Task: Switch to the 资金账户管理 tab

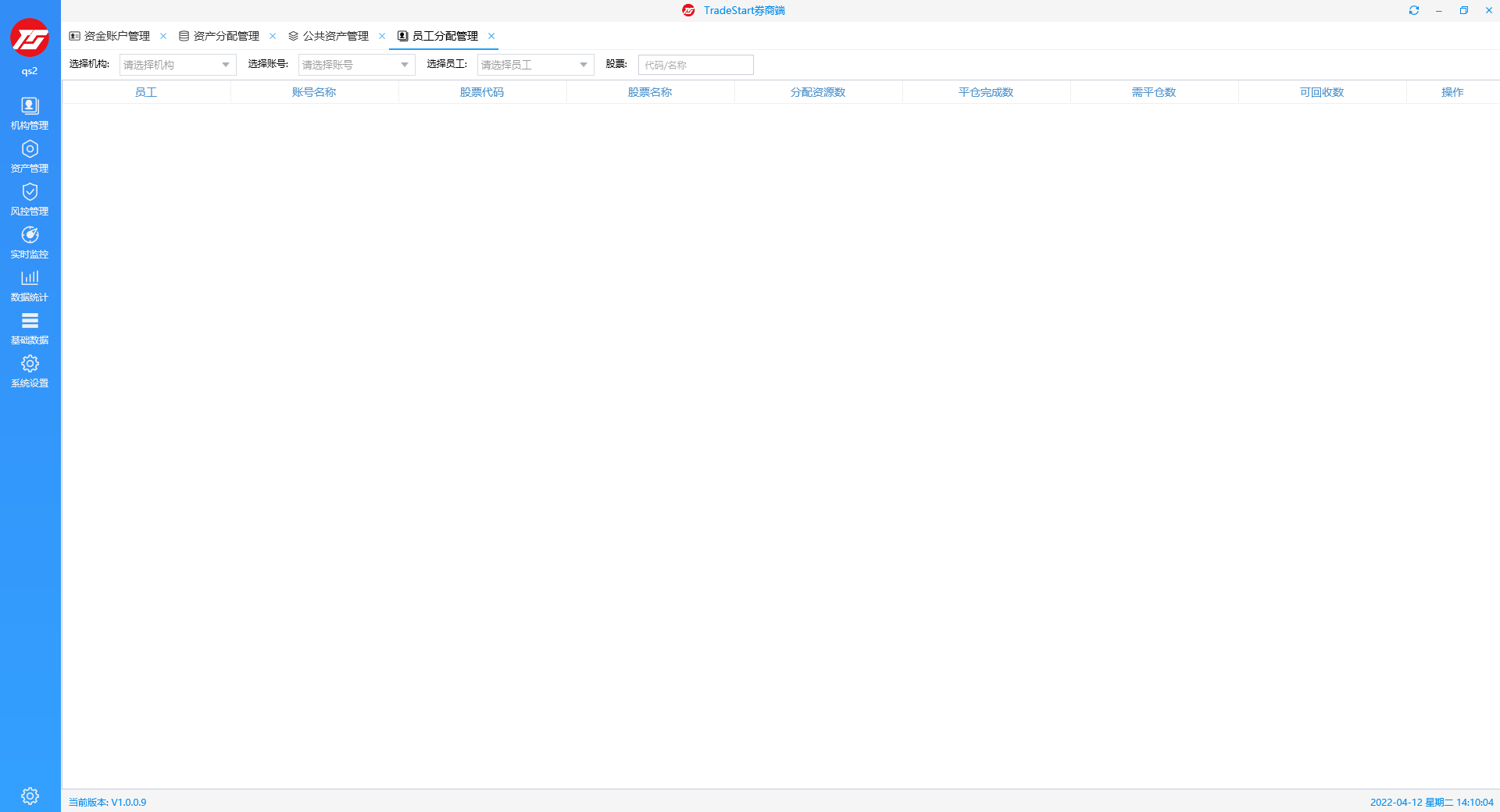Action: pos(116,36)
